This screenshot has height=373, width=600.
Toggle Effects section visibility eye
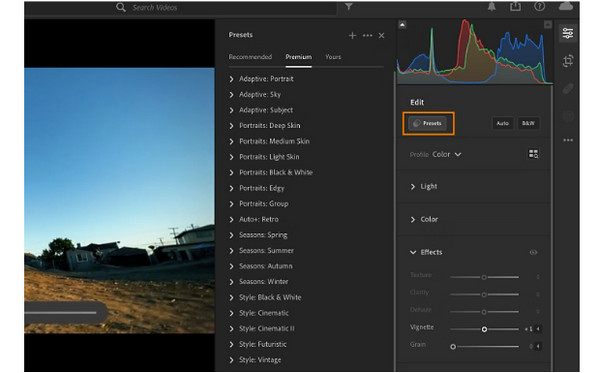tap(533, 252)
